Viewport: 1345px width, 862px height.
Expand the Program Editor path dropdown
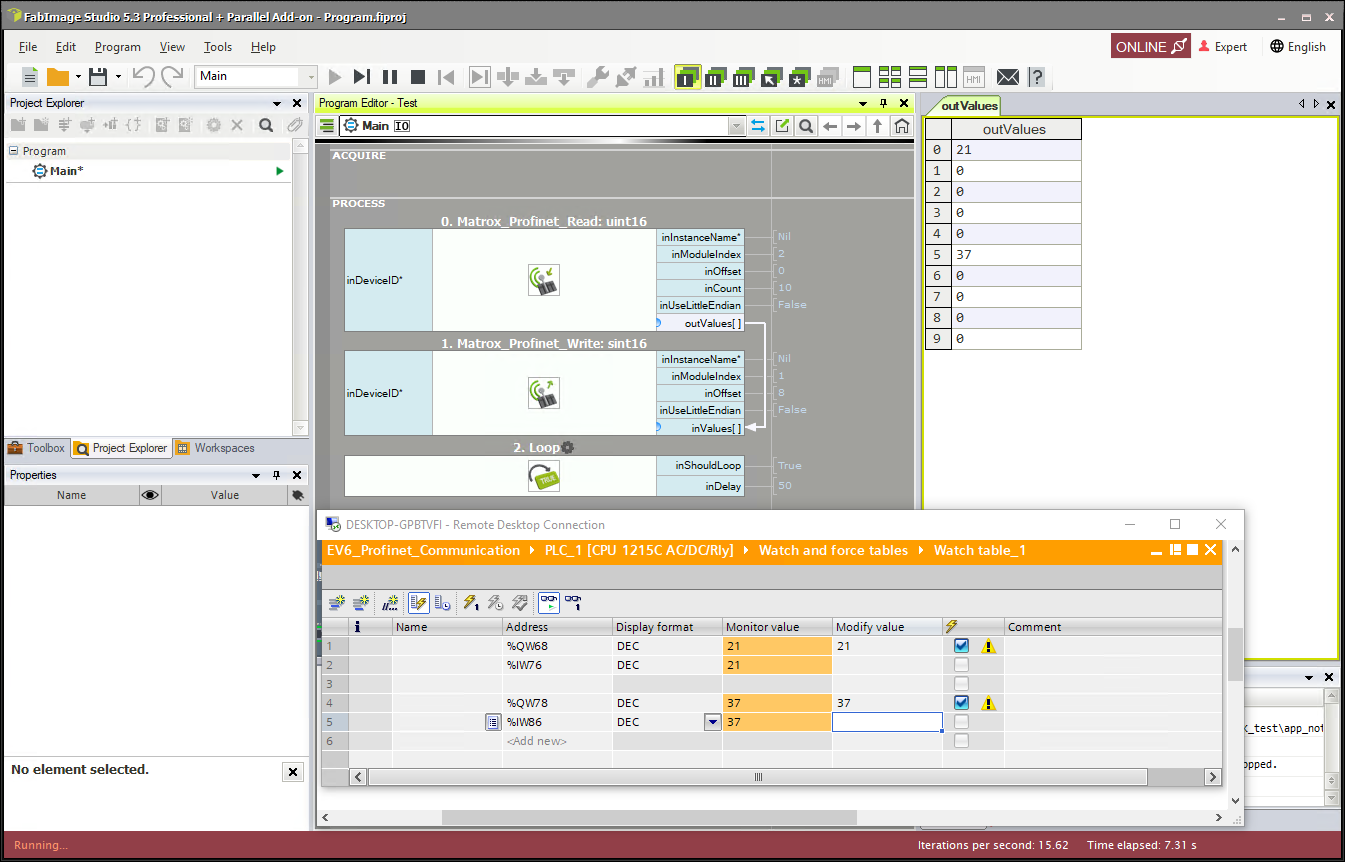point(737,126)
